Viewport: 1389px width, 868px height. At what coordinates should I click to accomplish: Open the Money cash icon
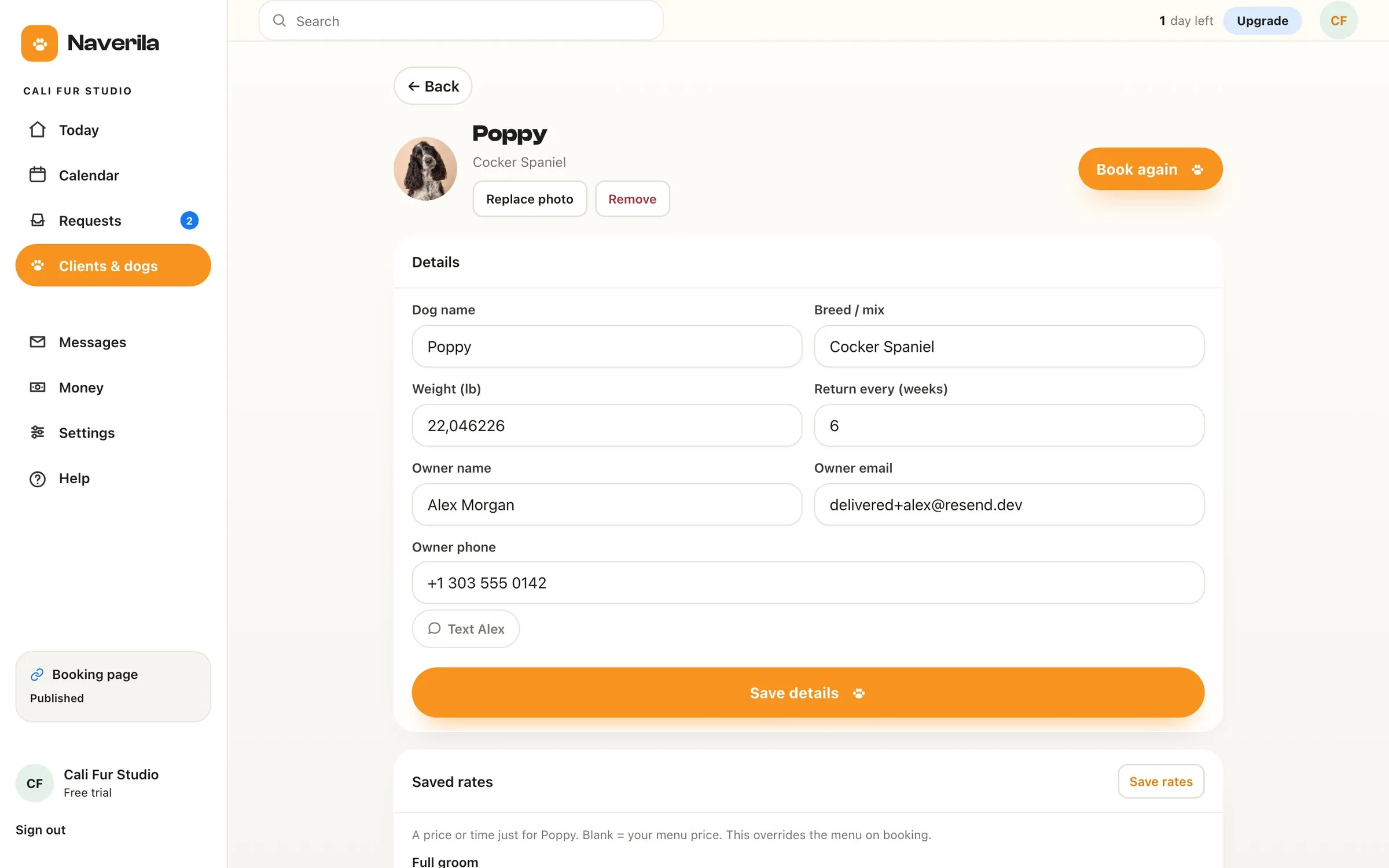tap(38, 387)
